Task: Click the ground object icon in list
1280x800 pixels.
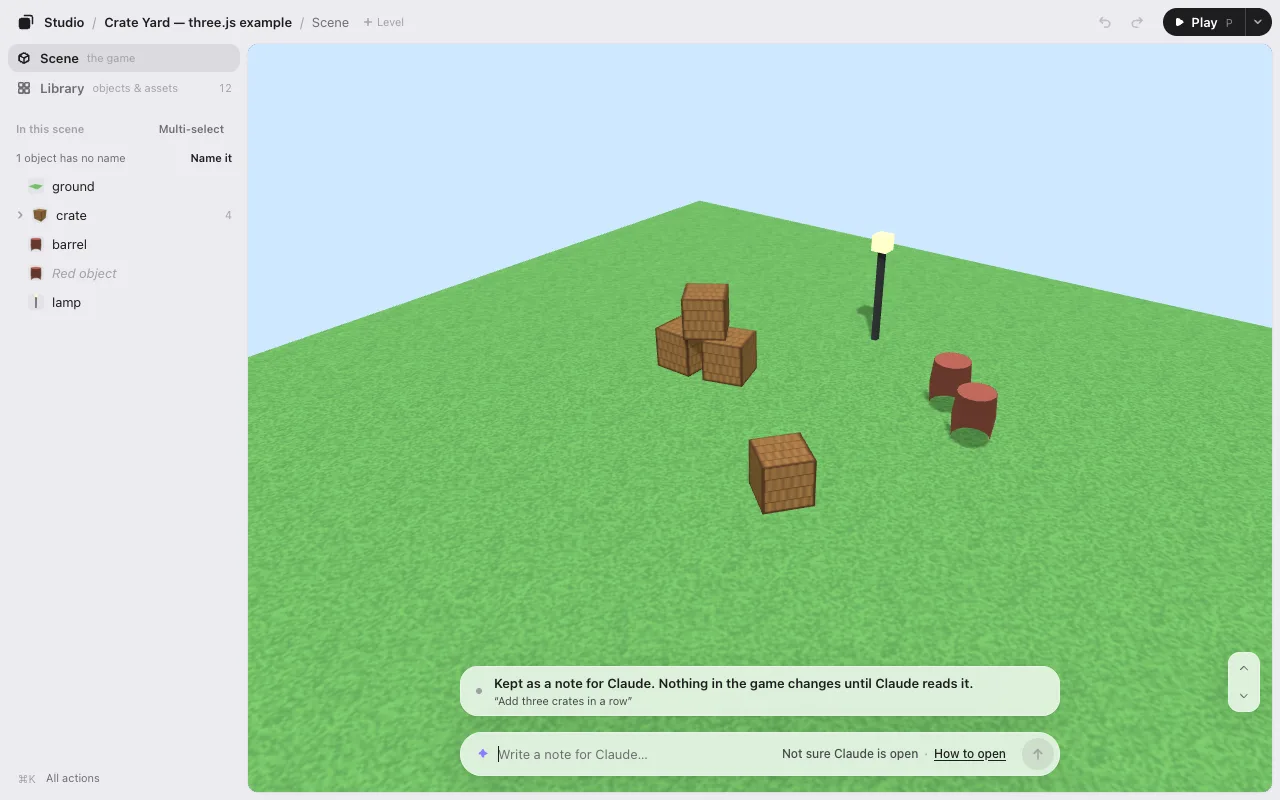Action: (x=36, y=187)
